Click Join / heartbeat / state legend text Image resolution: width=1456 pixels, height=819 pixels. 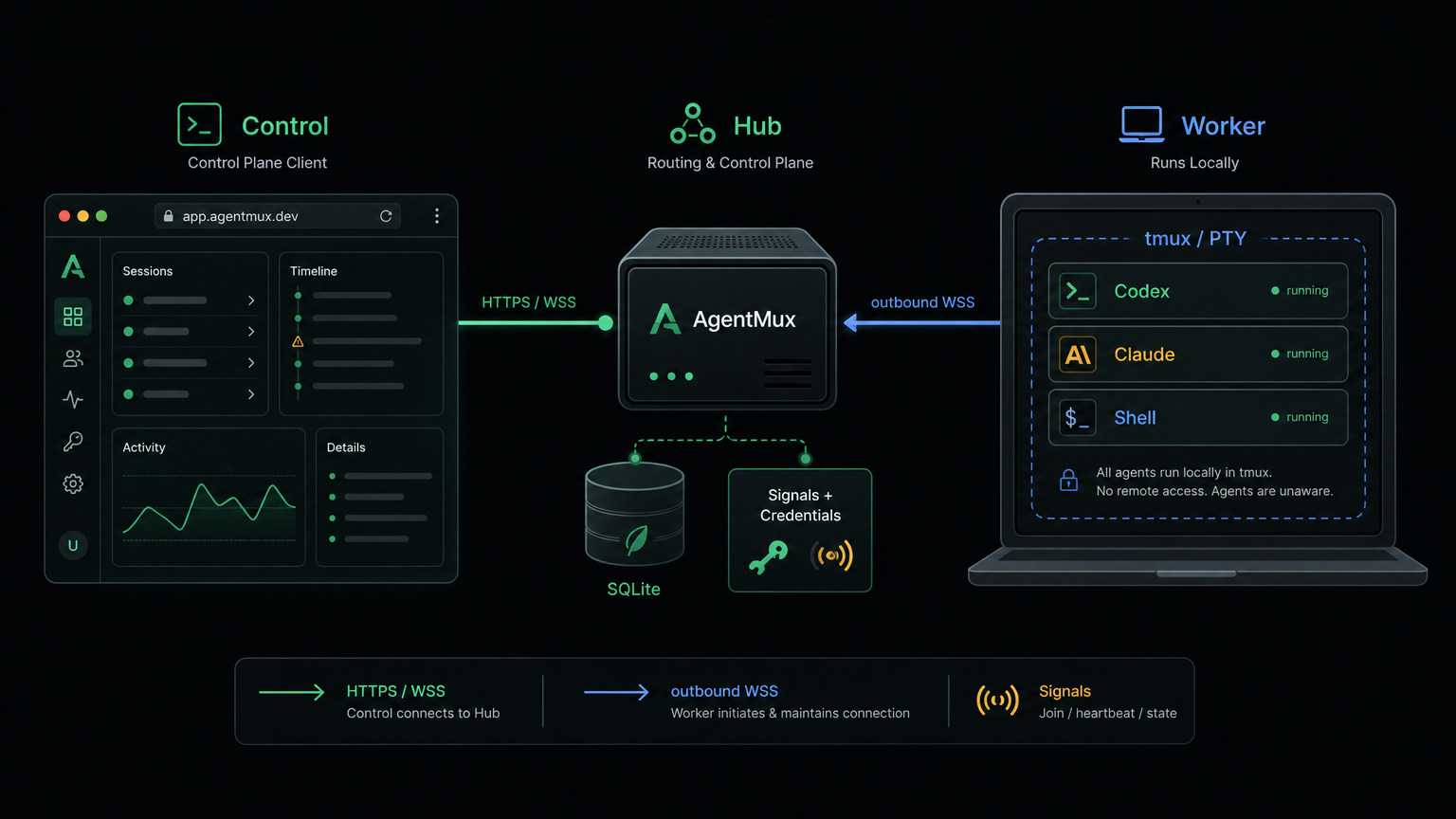pos(1108,713)
